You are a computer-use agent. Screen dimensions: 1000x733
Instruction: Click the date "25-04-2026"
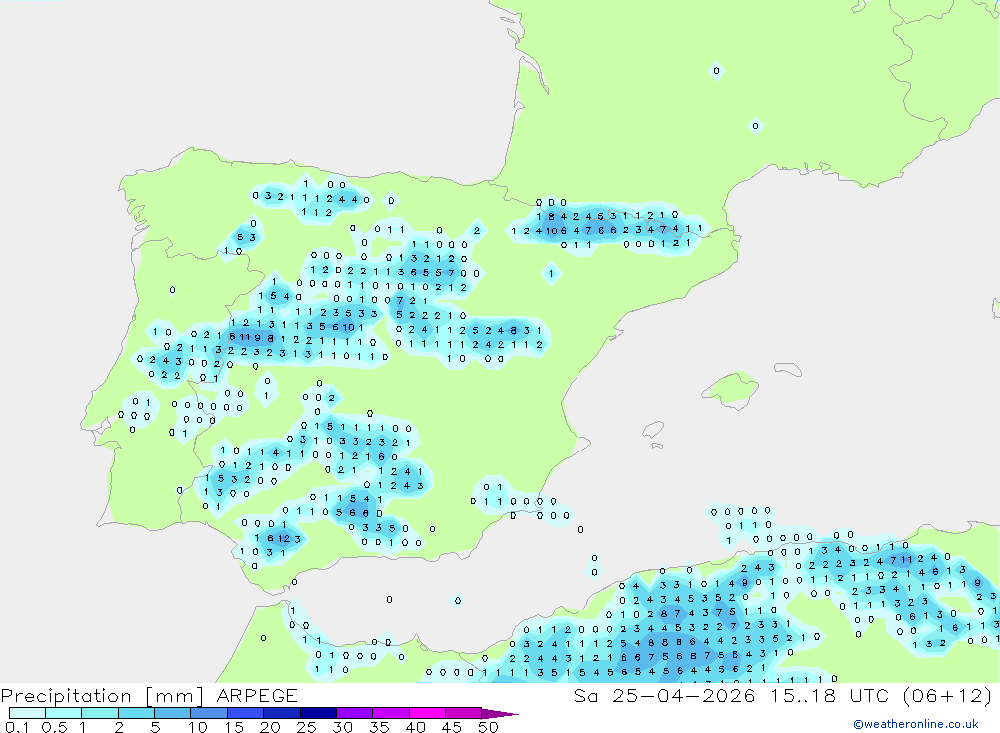pyautogui.click(x=684, y=695)
